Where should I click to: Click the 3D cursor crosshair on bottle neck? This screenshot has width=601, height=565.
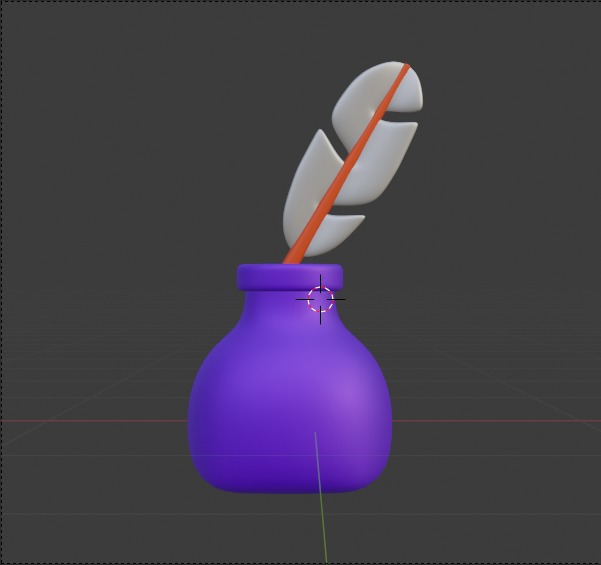point(320,299)
